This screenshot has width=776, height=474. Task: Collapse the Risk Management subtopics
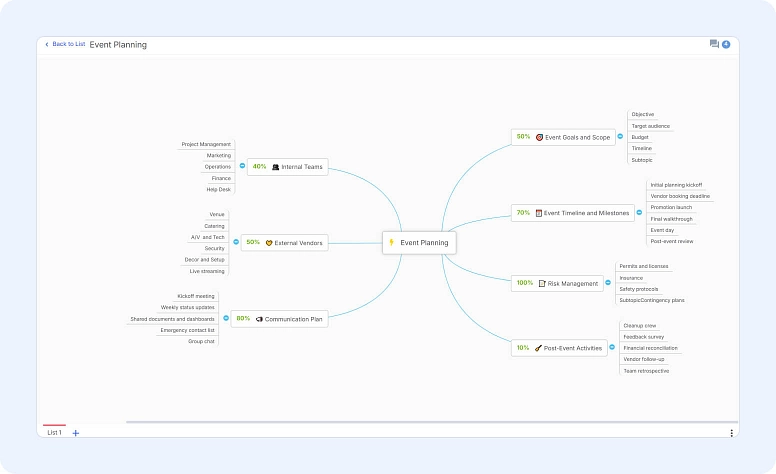610,283
